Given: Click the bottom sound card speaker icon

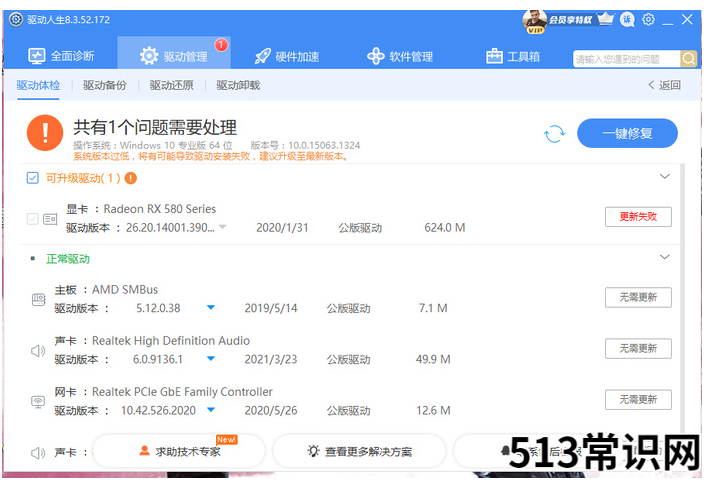Looking at the screenshot, I should [38, 452].
